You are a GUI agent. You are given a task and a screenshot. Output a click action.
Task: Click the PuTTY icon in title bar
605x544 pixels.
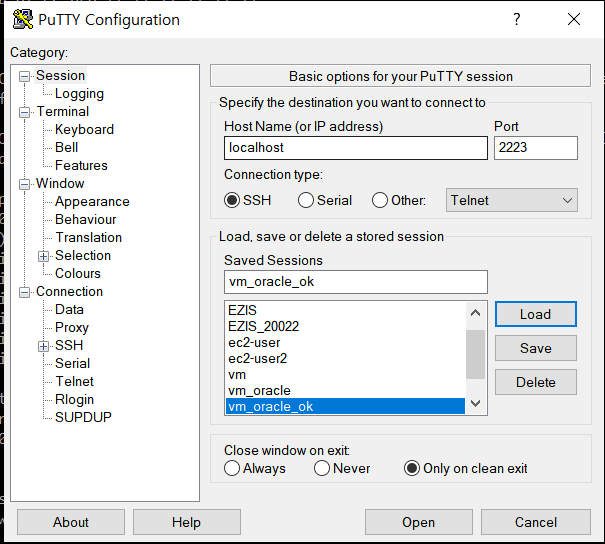point(23,19)
